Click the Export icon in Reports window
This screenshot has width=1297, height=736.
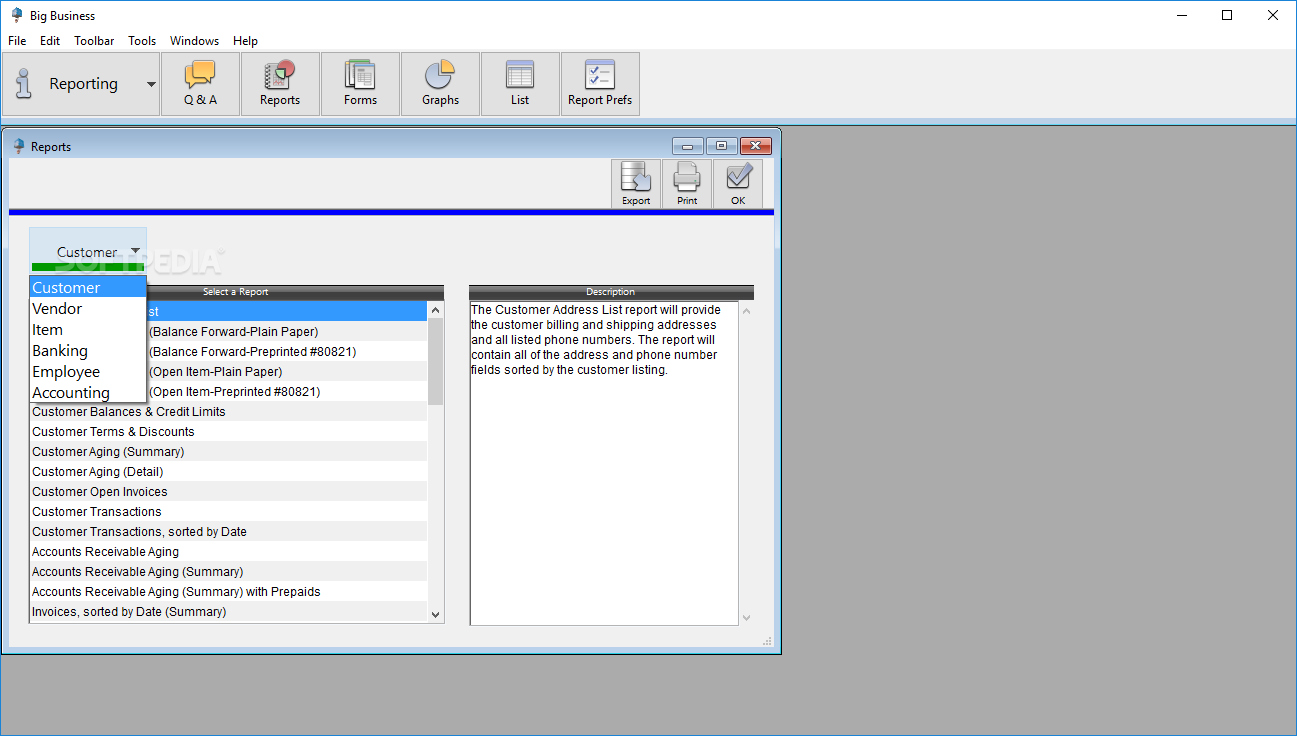click(636, 184)
